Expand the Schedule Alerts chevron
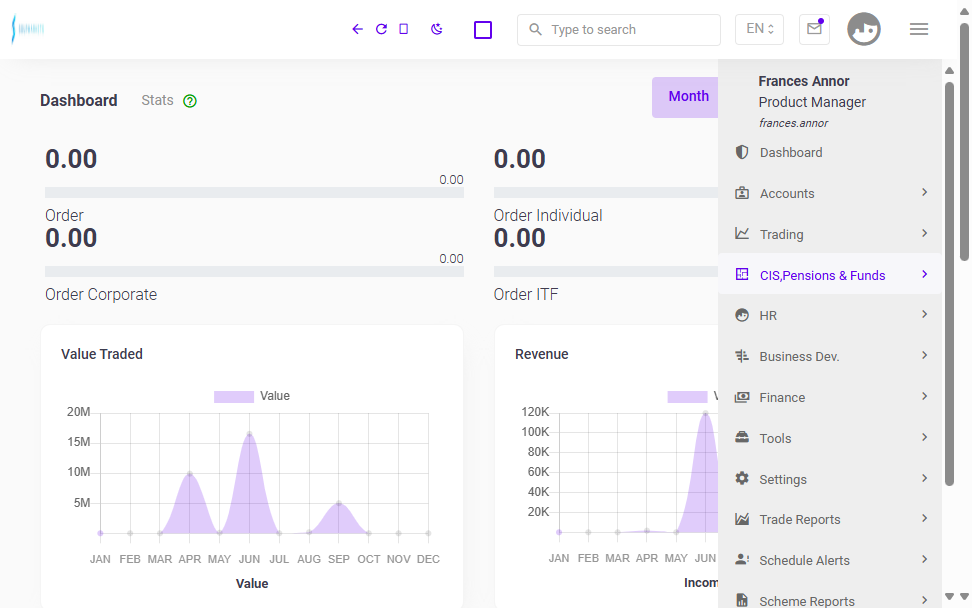Screen dimensions: 972x608 [x=924, y=559]
